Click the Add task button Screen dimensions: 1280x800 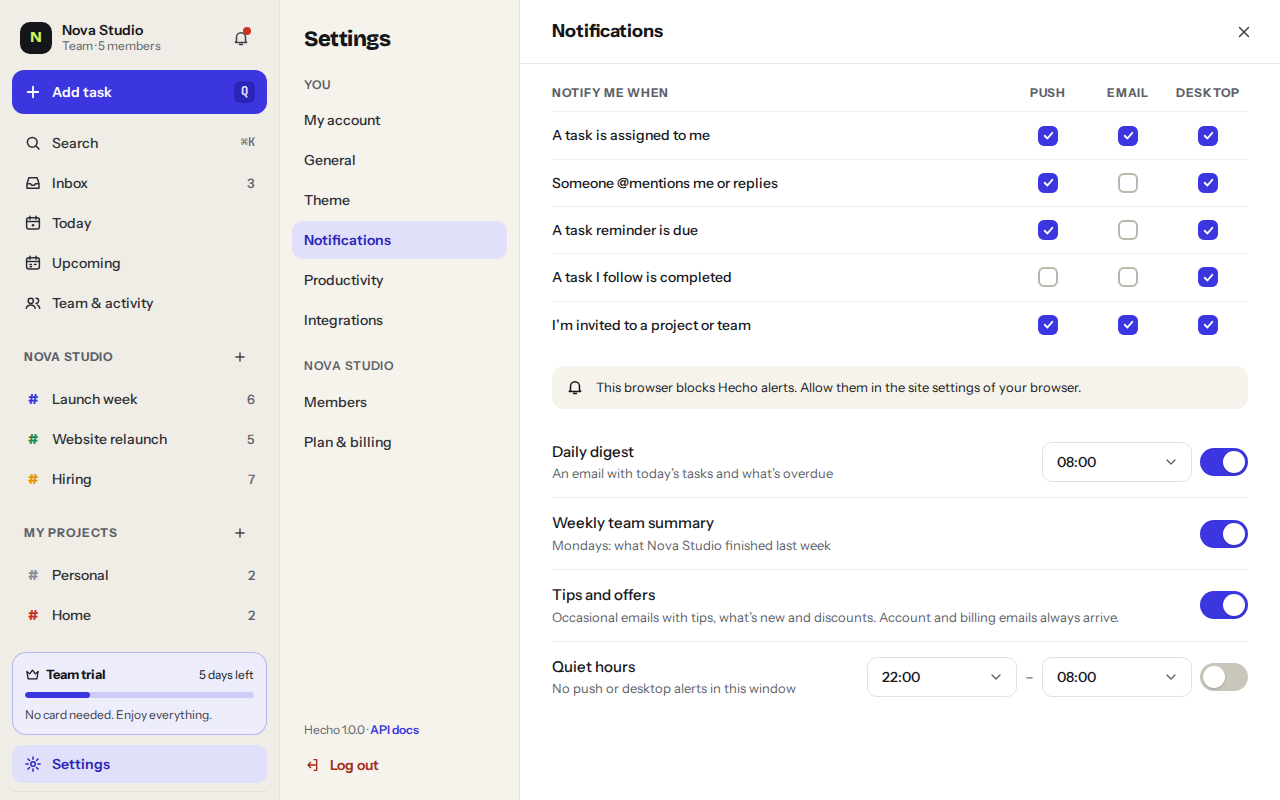point(139,92)
